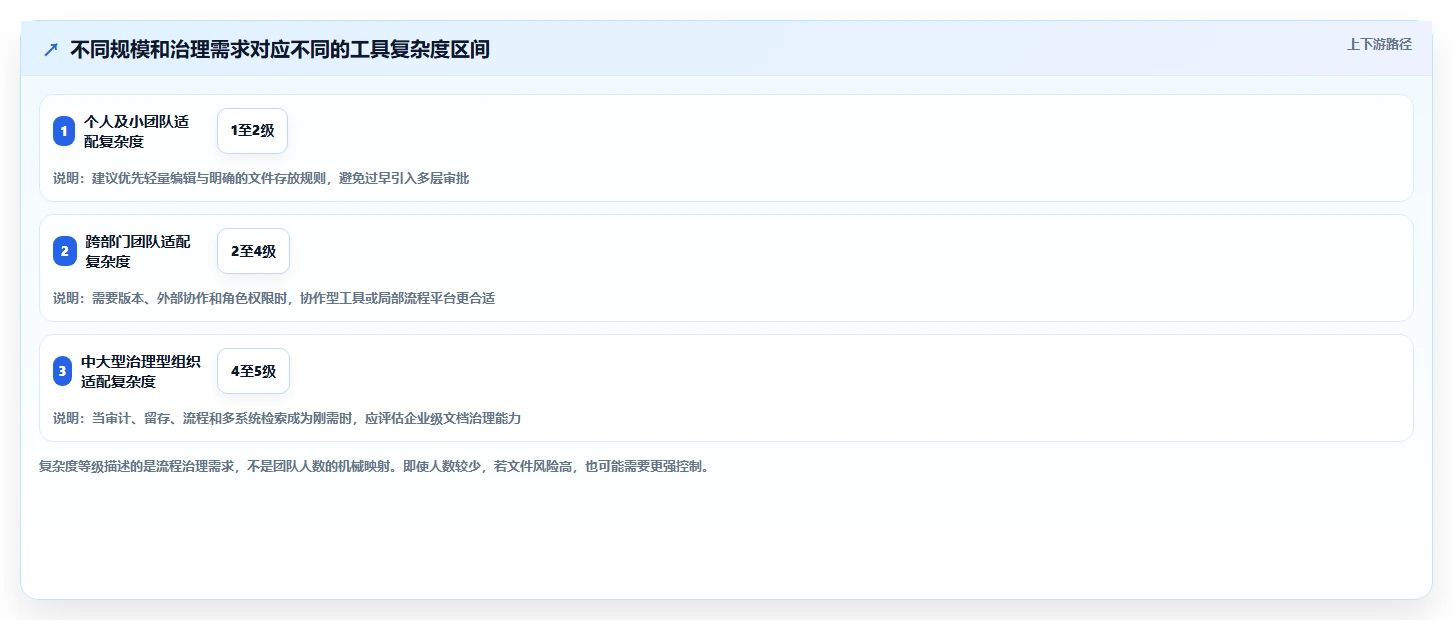Click the description starting 建议优先轻量编辑
1453x620 pixels.
pos(261,179)
